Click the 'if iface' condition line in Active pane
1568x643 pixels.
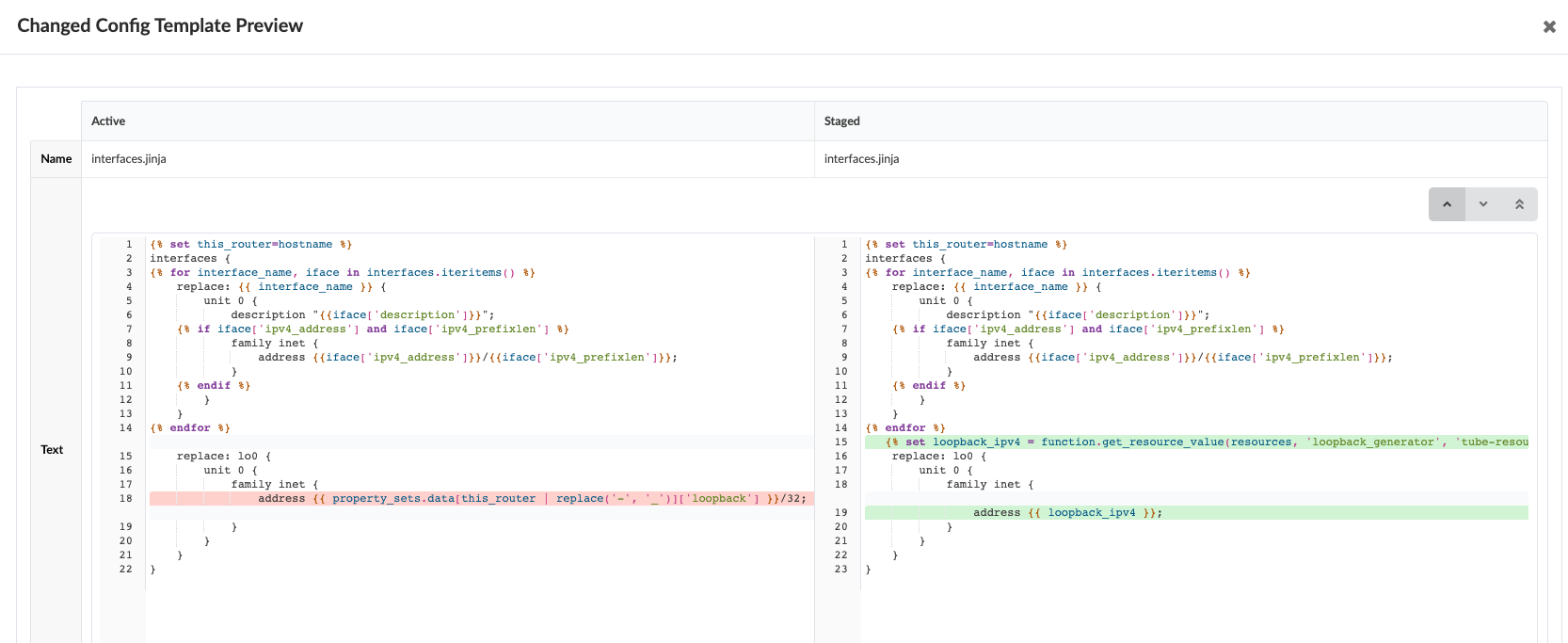[373, 330]
